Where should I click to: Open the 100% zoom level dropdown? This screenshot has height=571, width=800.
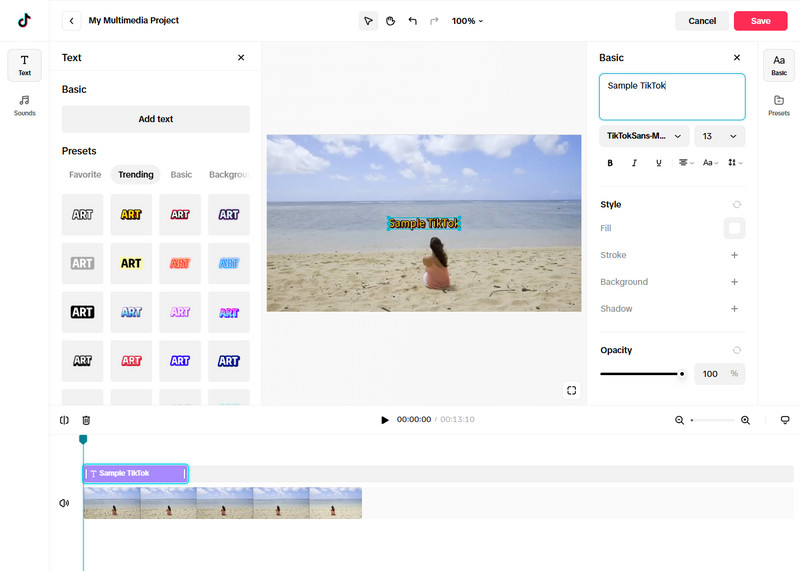pyautogui.click(x=467, y=21)
